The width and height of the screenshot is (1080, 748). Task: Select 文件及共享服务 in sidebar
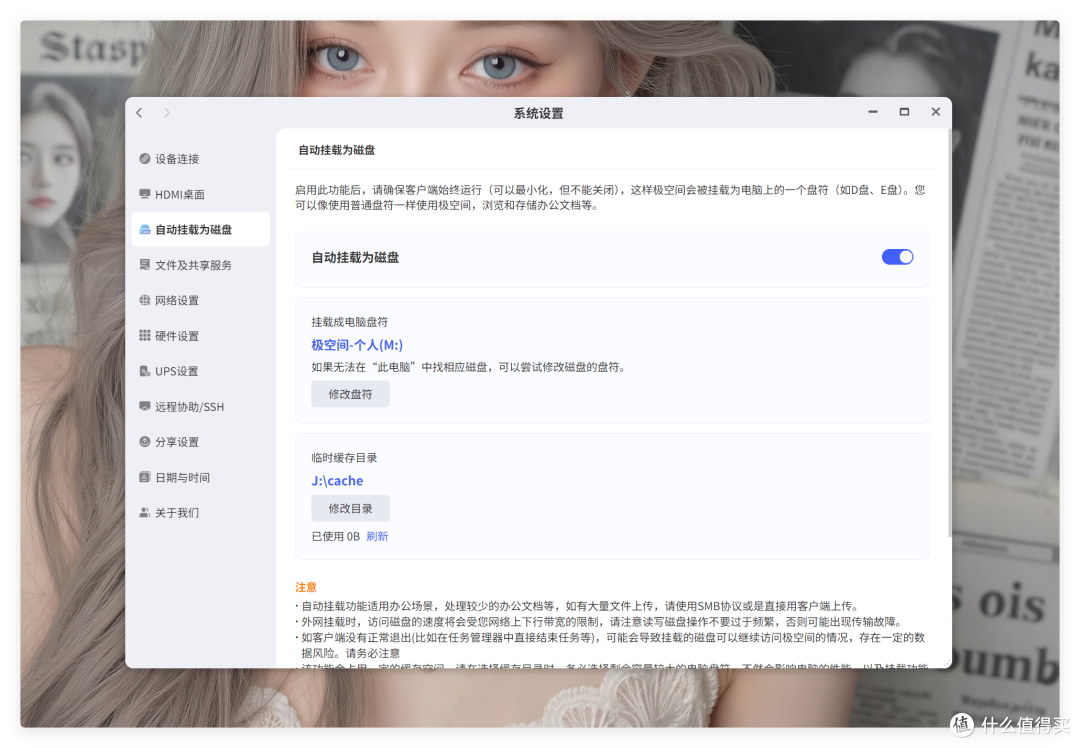coord(200,265)
